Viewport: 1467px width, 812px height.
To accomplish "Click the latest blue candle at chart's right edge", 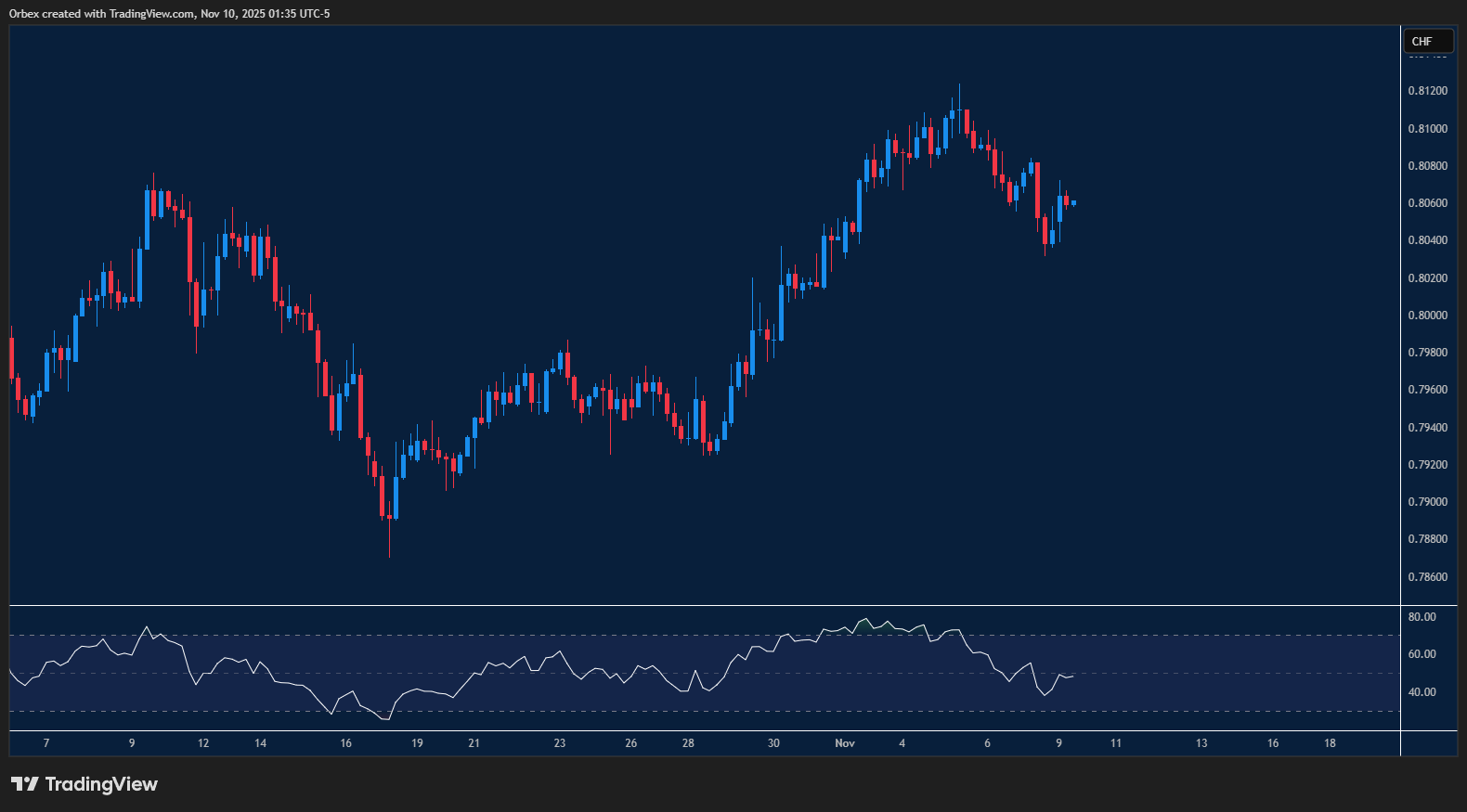I will pyautogui.click(x=1073, y=202).
